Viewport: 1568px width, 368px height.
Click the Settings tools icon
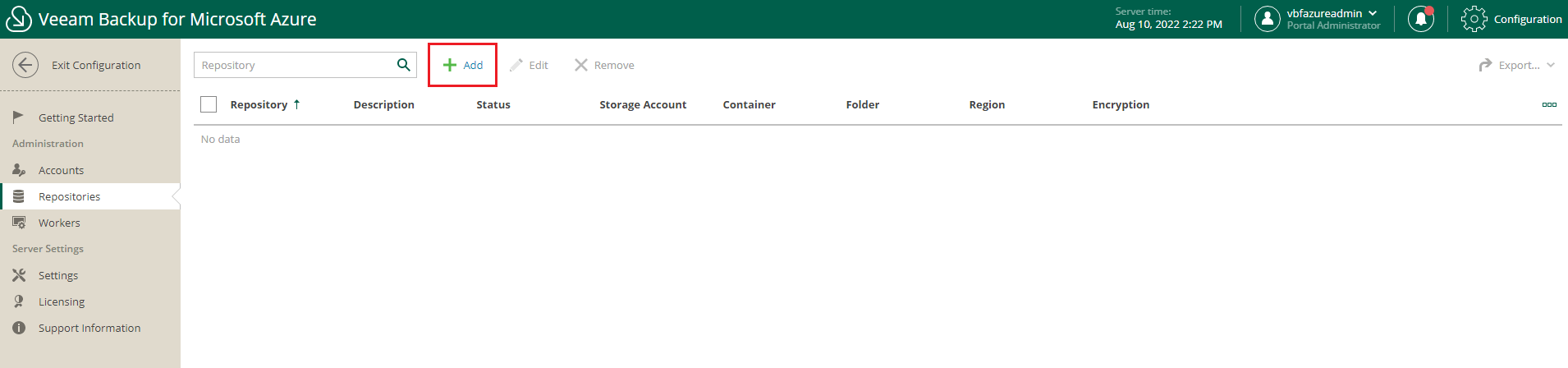click(x=19, y=275)
